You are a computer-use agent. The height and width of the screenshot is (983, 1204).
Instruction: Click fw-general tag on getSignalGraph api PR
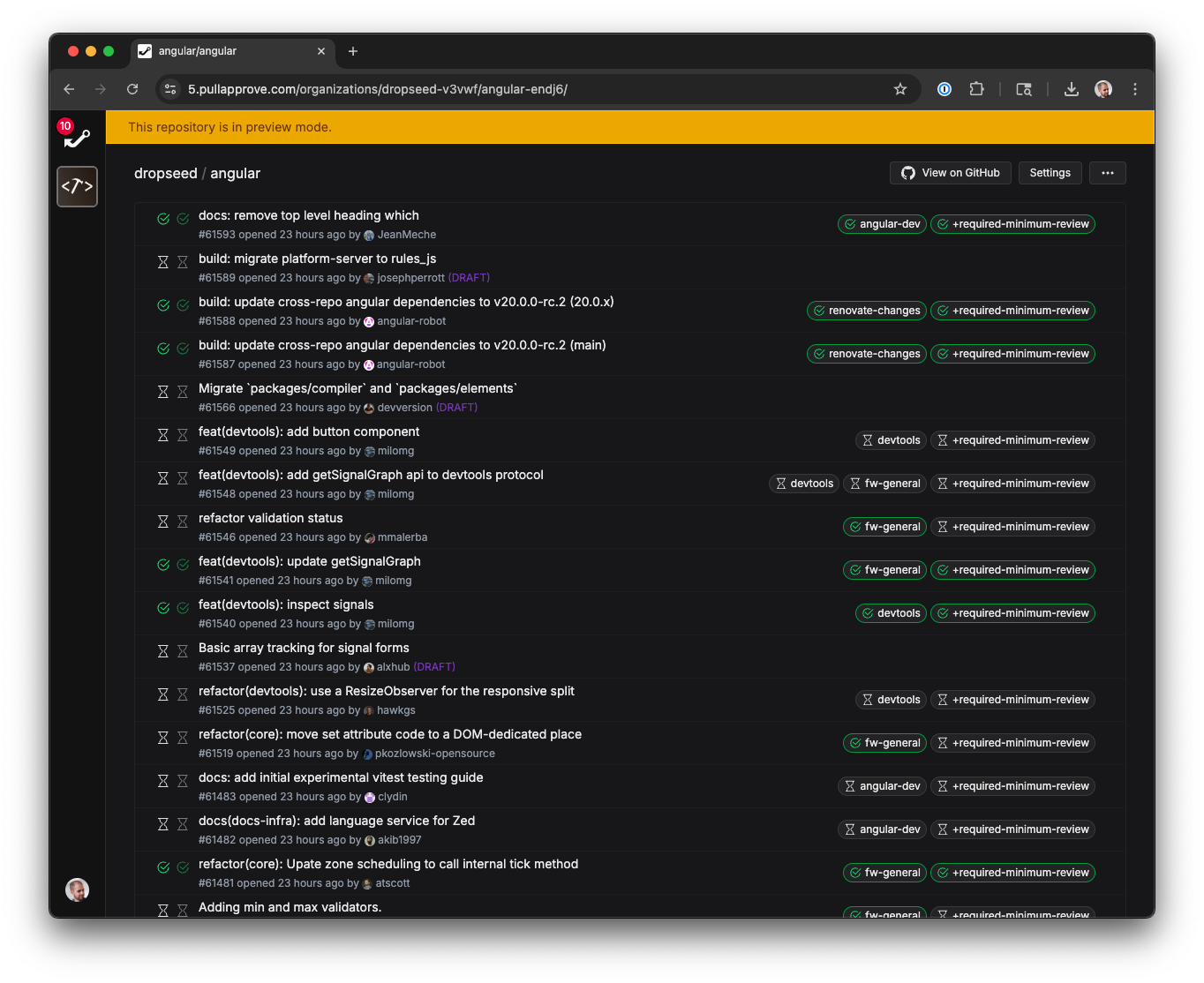(x=884, y=484)
